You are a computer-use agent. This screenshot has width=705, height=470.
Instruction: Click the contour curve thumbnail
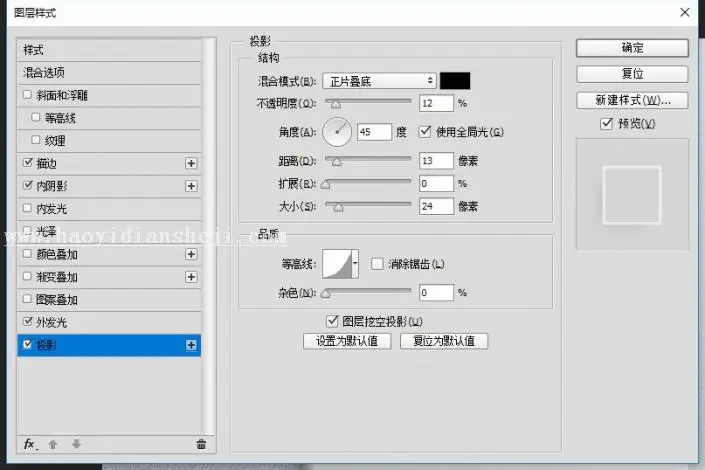tap(337, 264)
